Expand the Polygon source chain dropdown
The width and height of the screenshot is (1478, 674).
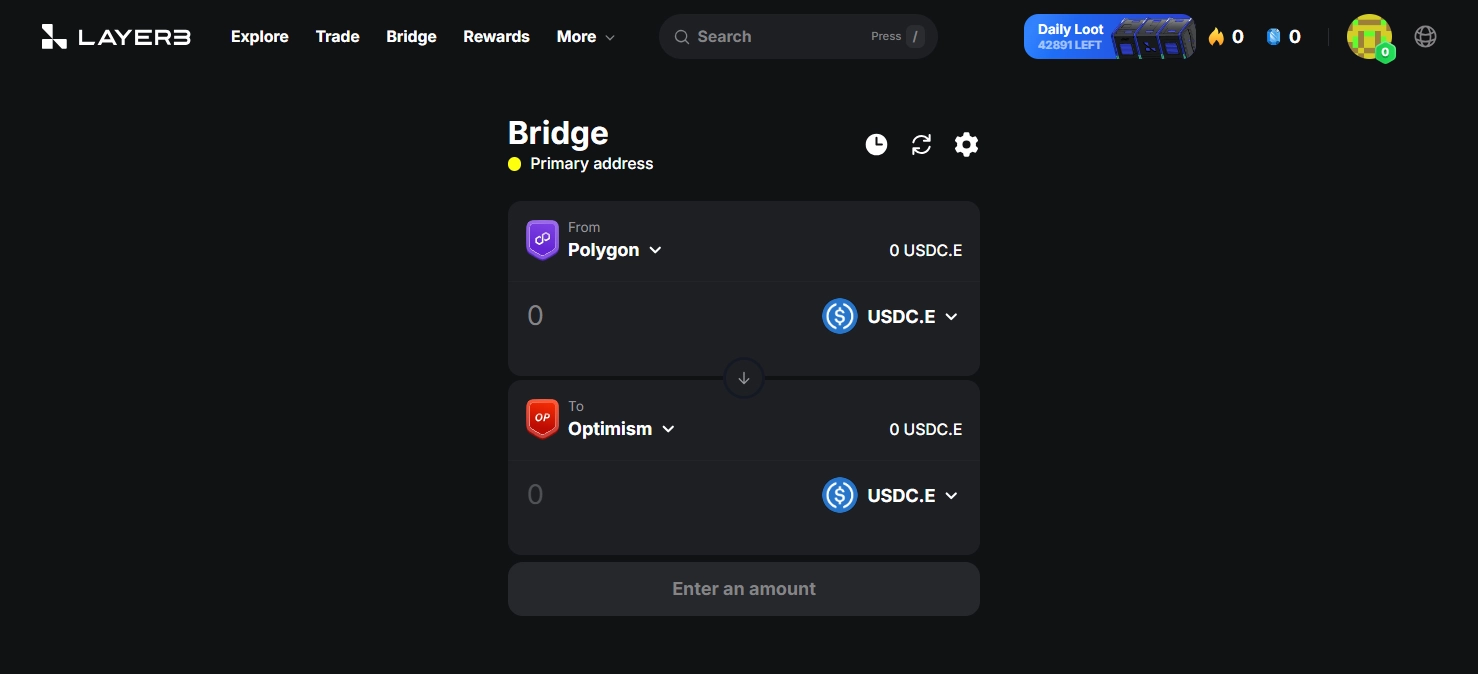(615, 250)
